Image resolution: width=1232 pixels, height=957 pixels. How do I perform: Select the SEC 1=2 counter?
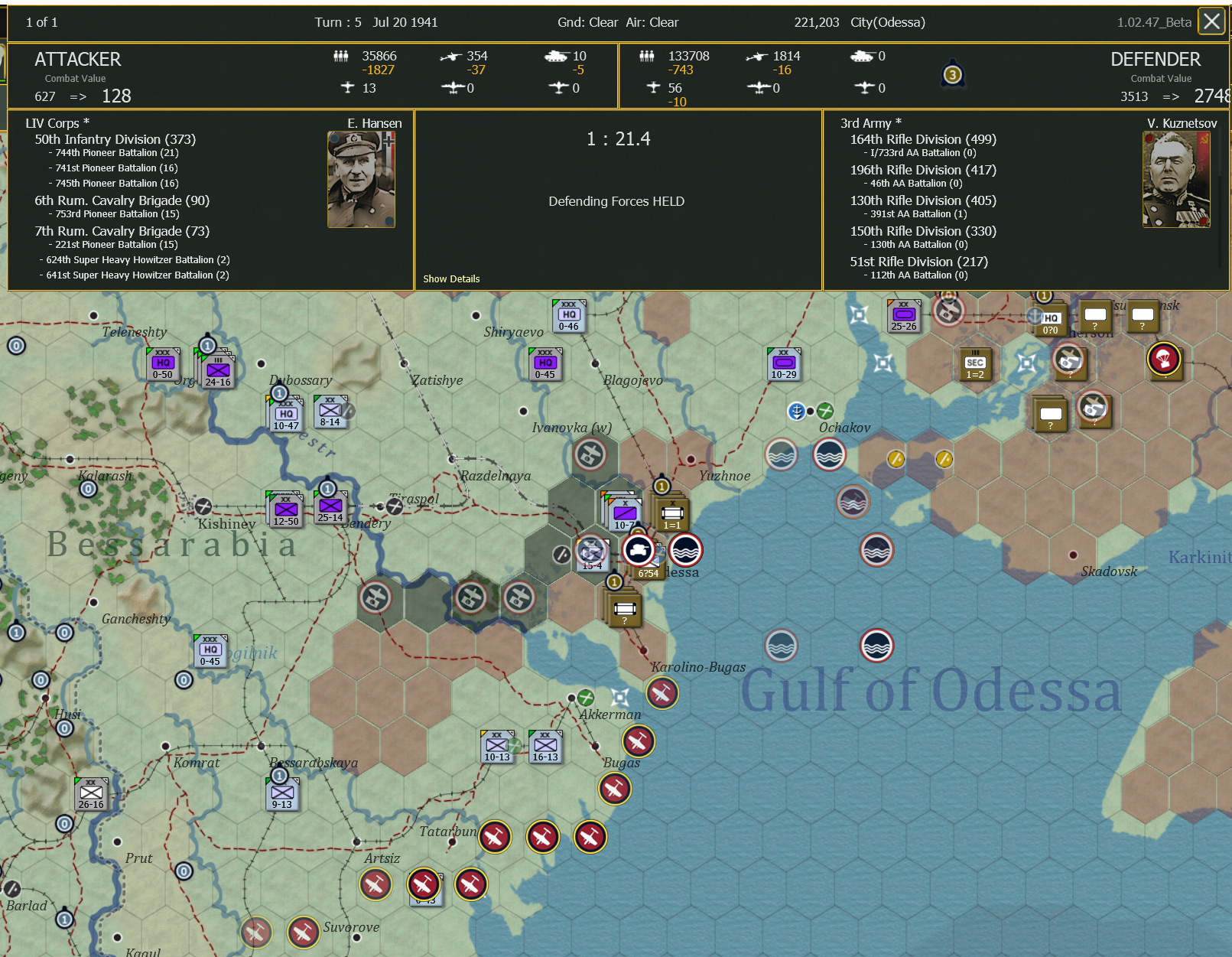point(975,364)
